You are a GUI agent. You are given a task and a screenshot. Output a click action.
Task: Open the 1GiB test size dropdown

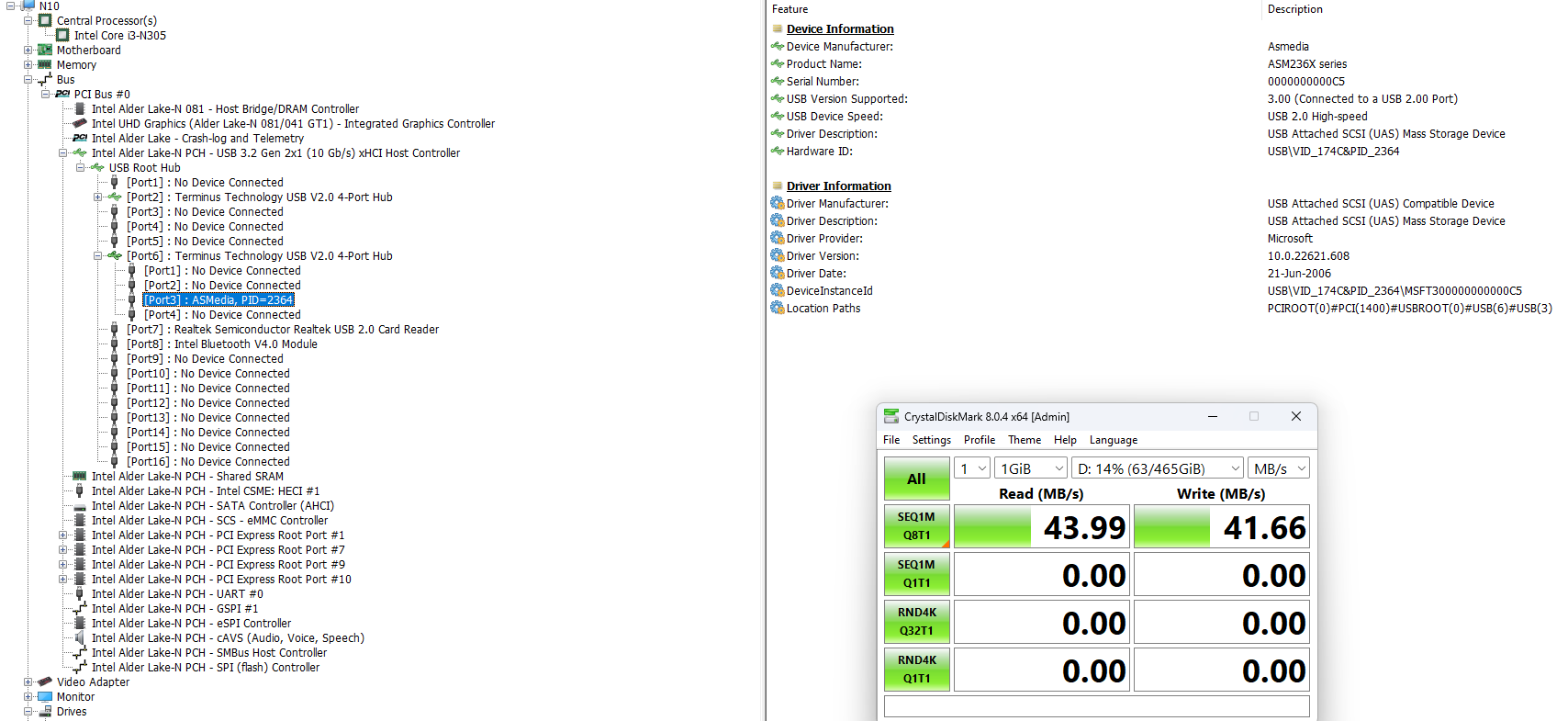pos(1031,468)
